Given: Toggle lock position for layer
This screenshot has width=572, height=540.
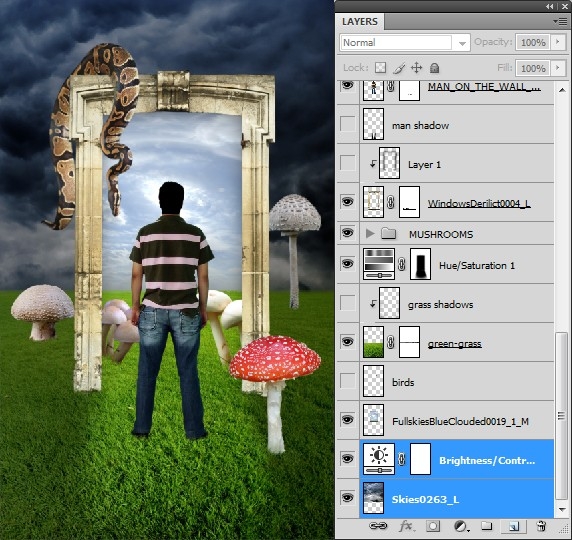Looking at the screenshot, I should pos(416,68).
